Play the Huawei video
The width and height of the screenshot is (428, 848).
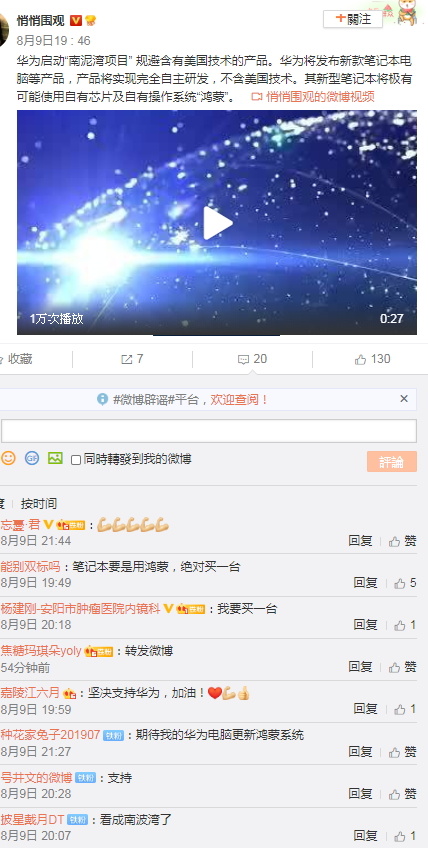(218, 223)
